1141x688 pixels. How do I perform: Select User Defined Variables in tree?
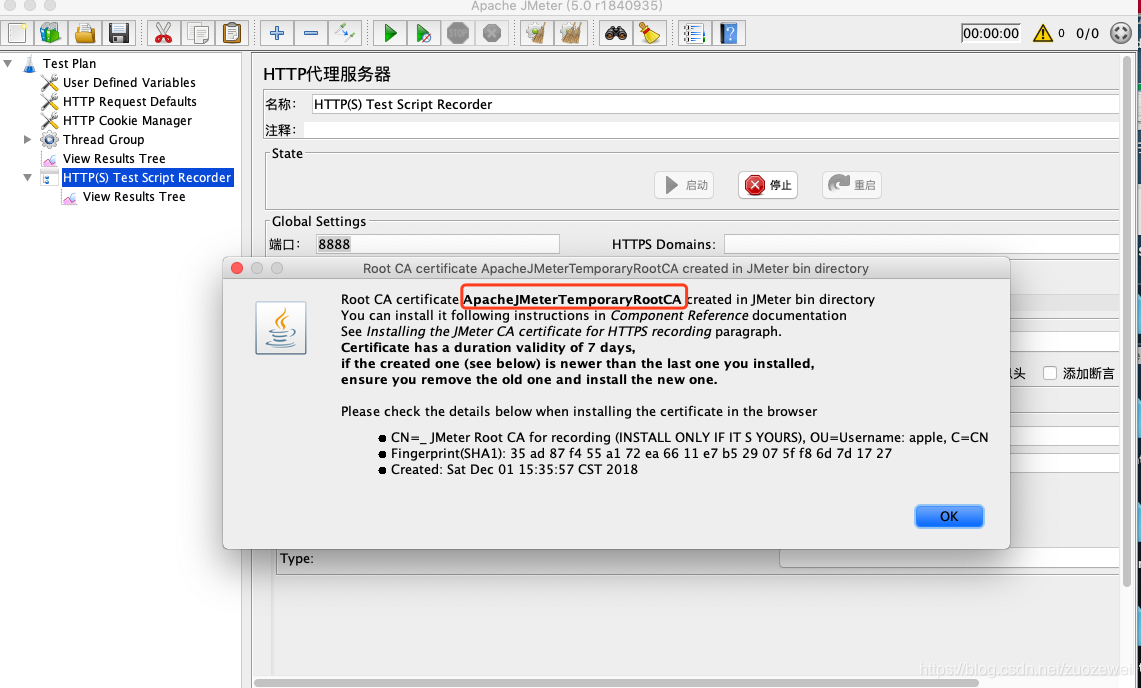129,82
